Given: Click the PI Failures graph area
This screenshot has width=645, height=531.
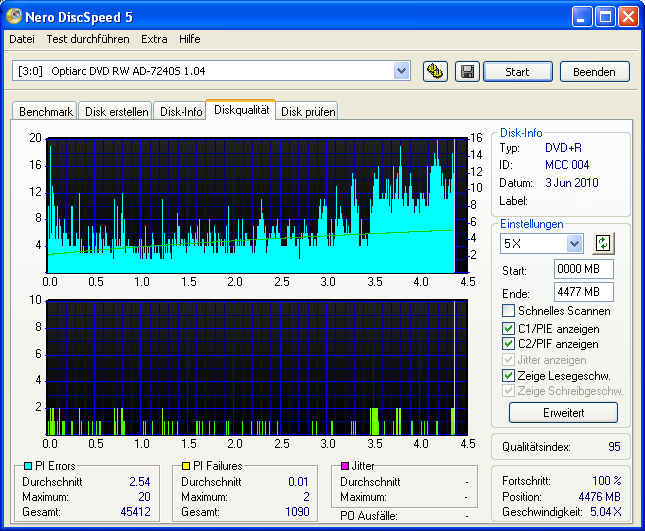Looking at the screenshot, I should tap(257, 367).
